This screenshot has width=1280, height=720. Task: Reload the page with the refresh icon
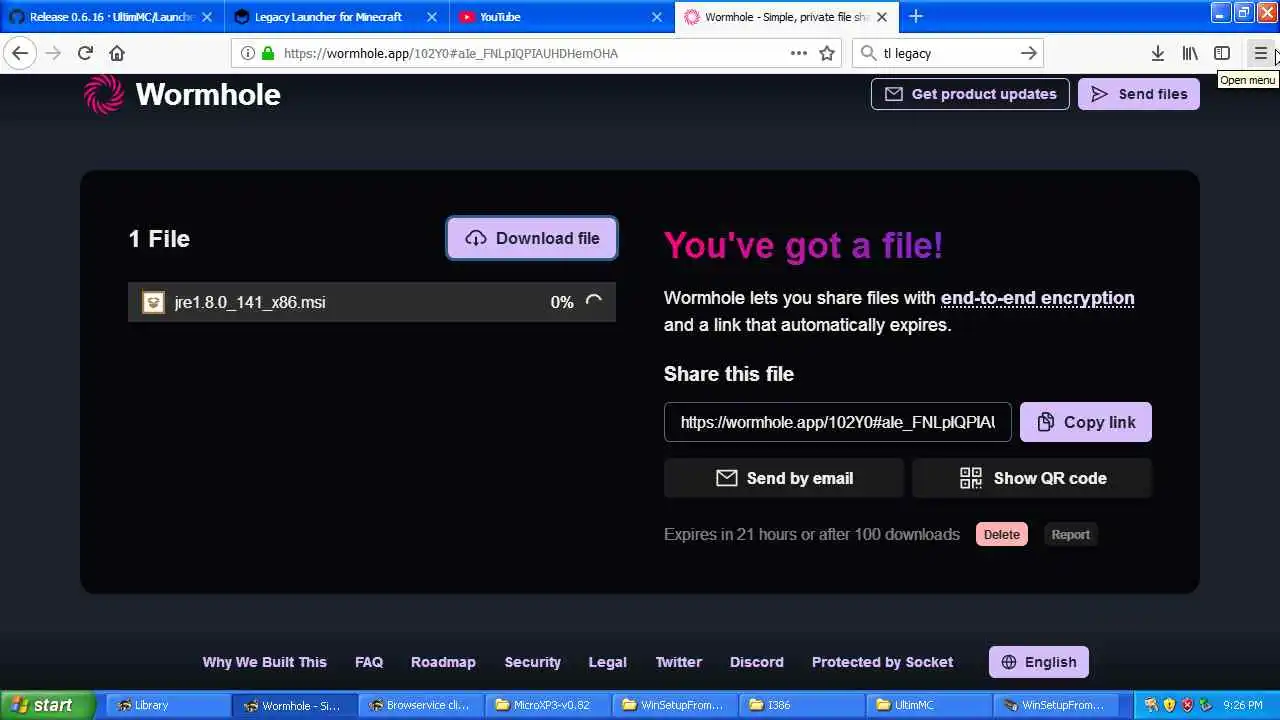click(85, 53)
